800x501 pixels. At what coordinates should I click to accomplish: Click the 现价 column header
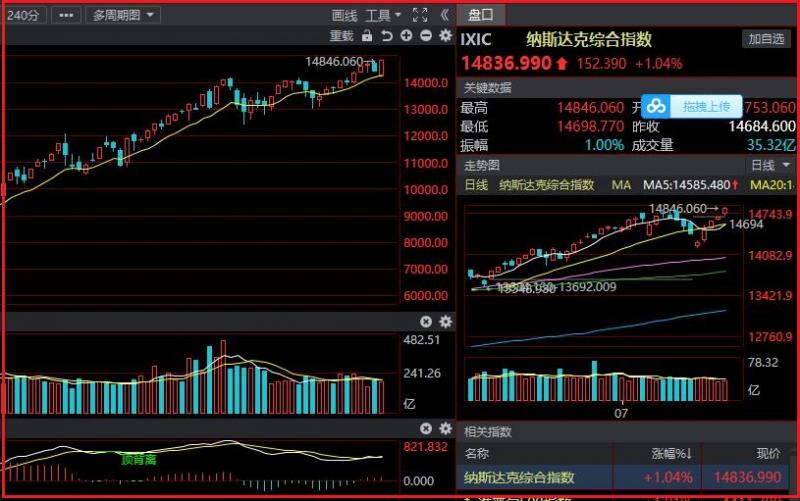coord(768,454)
